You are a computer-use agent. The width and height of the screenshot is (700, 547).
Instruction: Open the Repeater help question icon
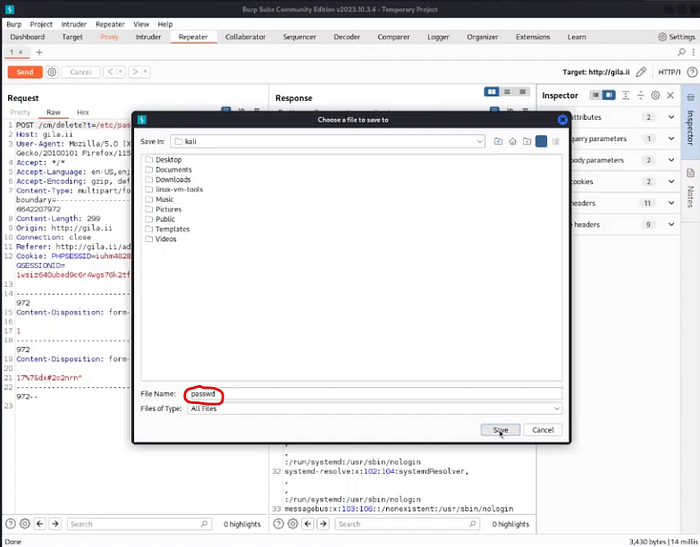(692, 72)
